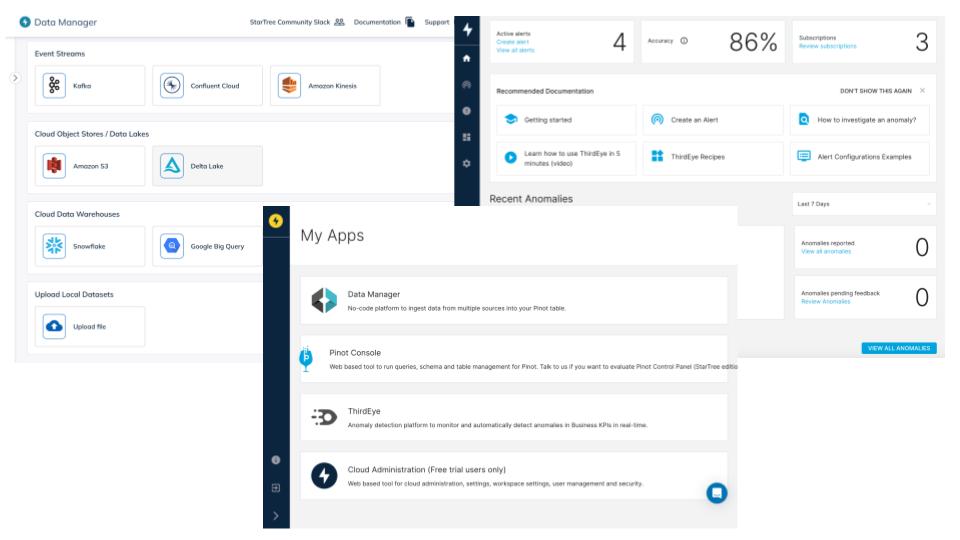Open ThirdEye sidebar settings gear icon

(467, 163)
